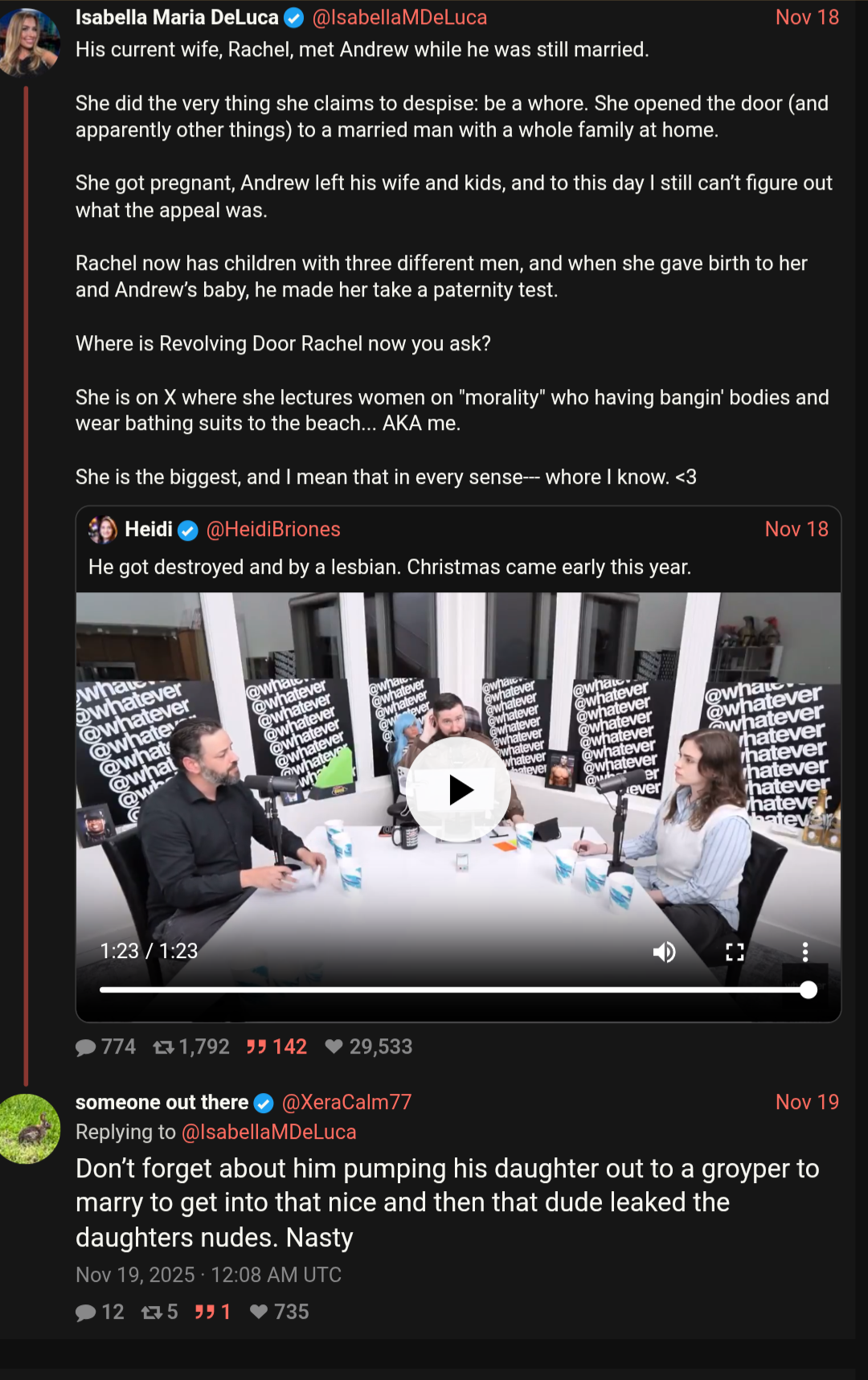Open the video's three-dot options menu
Screen dimensions: 868x1380
[x=805, y=952]
